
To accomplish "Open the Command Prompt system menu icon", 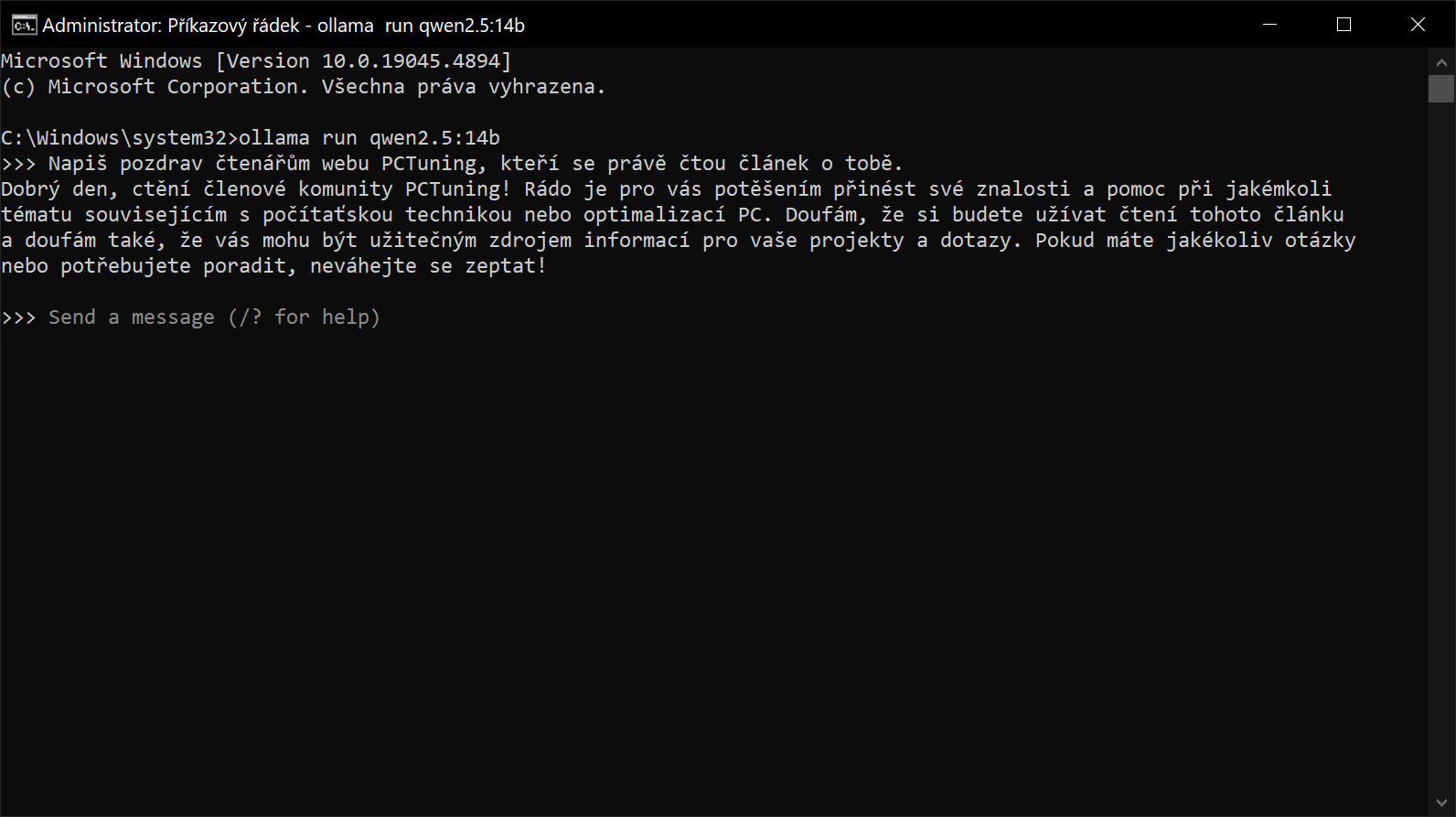I will pyautogui.click(x=24, y=25).
